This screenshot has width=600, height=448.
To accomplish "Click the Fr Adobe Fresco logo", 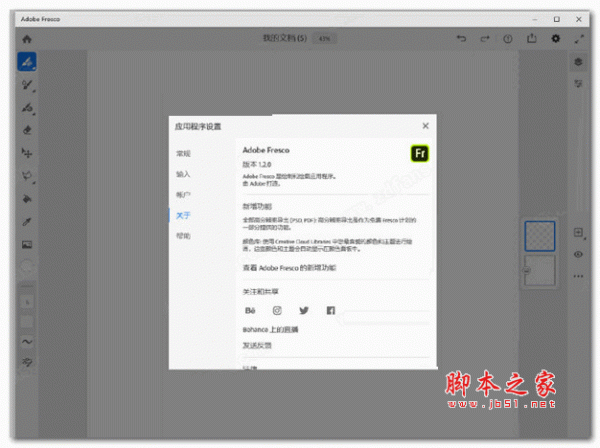I will click(x=420, y=153).
